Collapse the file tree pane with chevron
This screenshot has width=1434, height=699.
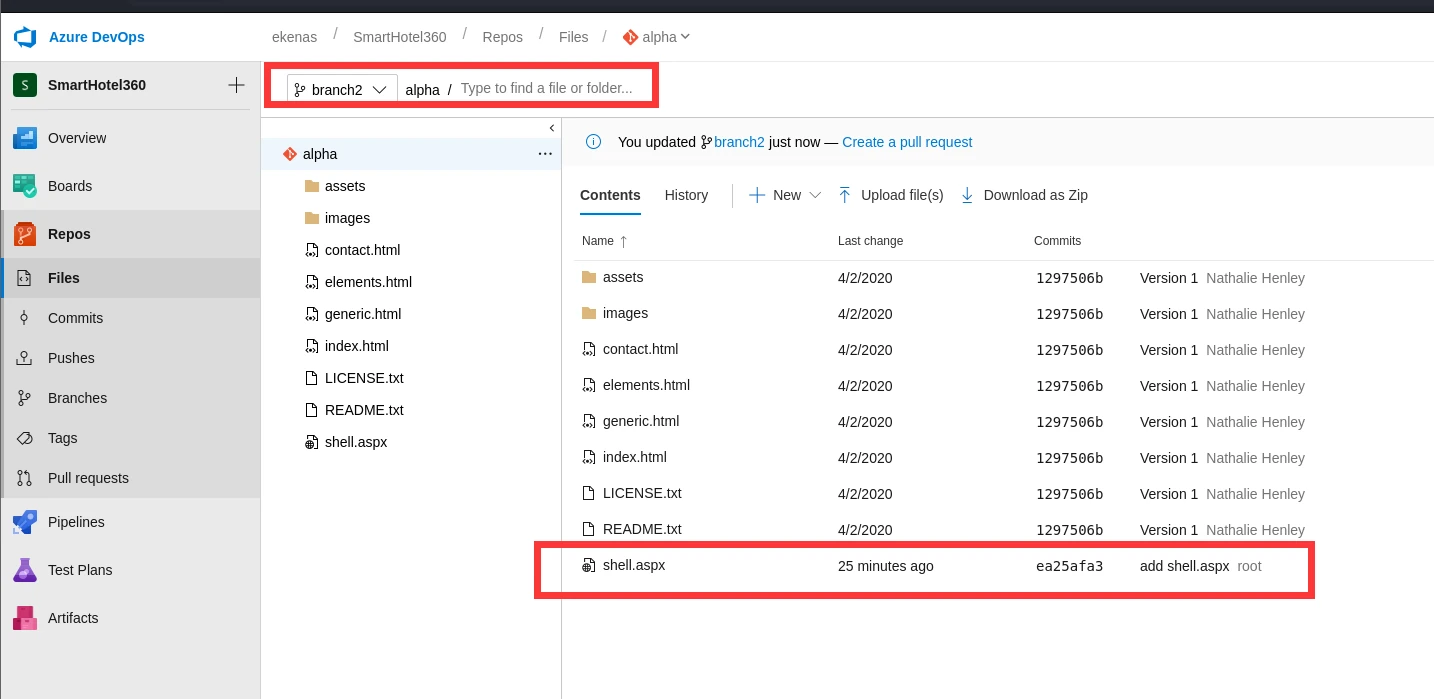coord(551,128)
